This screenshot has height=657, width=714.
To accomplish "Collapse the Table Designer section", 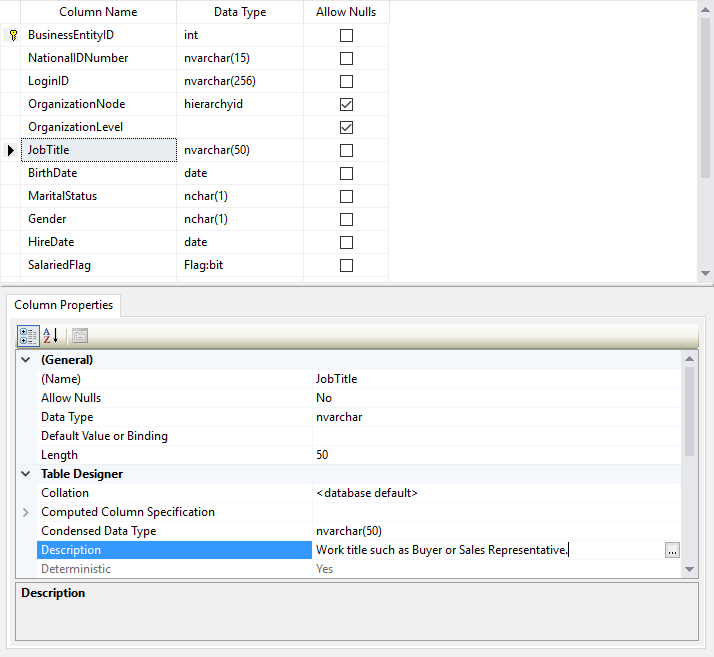I will [26, 474].
